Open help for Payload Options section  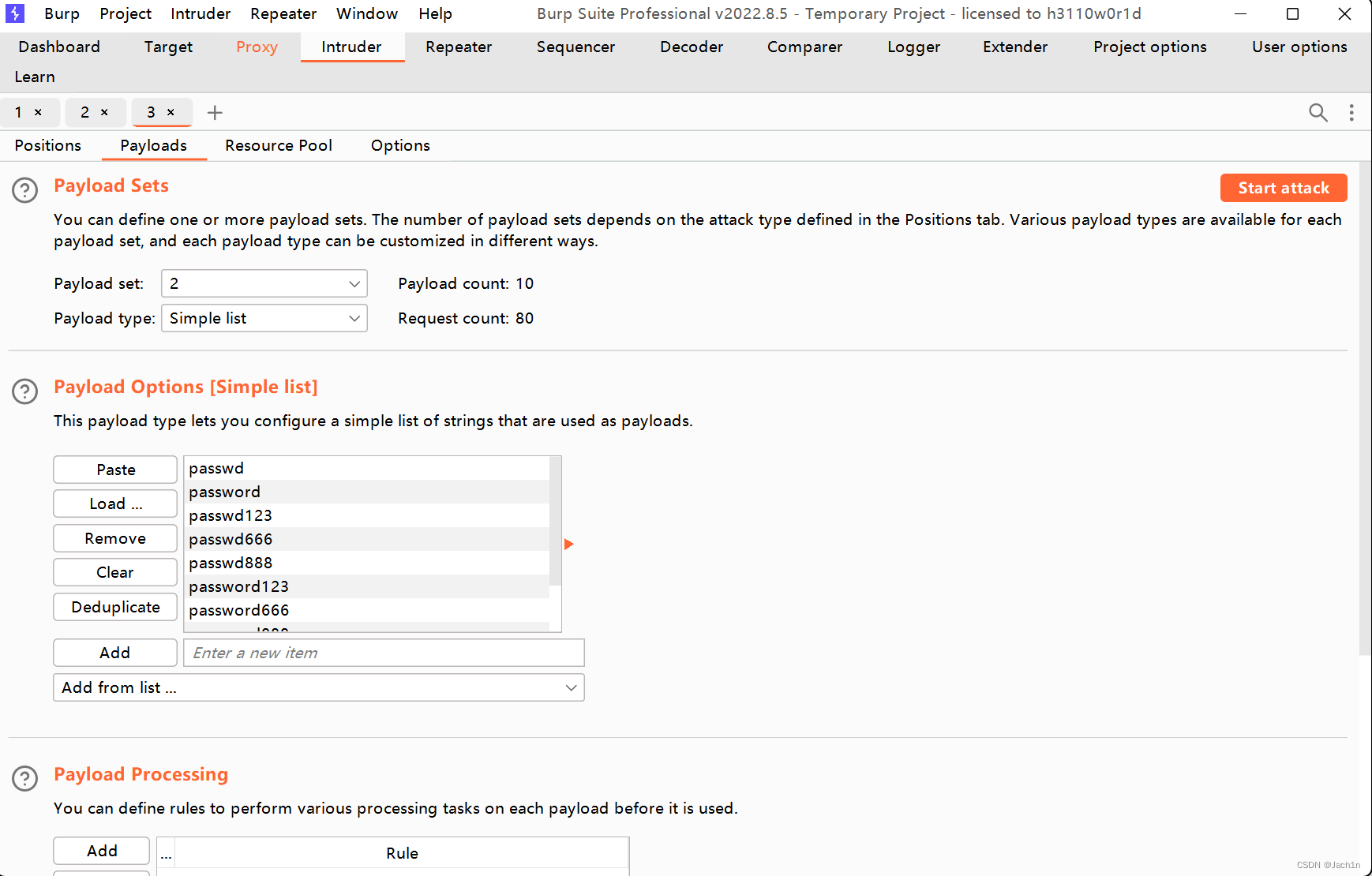(25, 391)
